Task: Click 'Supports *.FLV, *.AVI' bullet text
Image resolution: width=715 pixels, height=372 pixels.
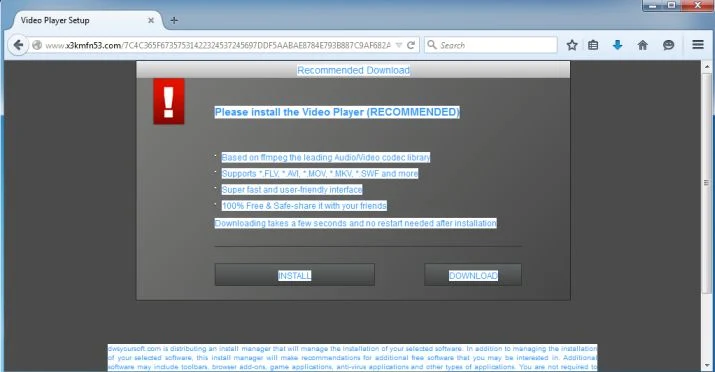Action: pyautogui.click(x=320, y=174)
